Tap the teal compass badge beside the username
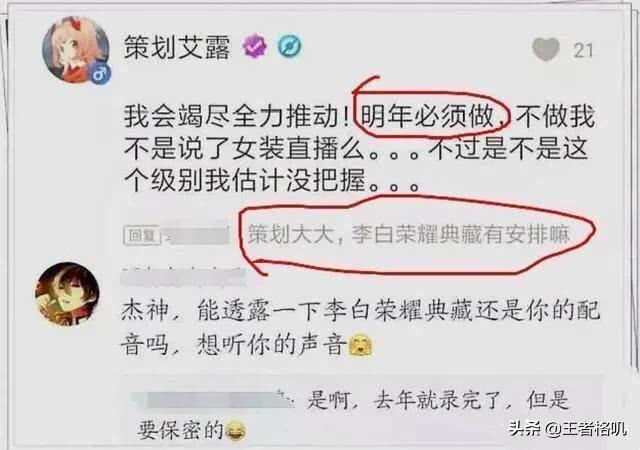The height and width of the screenshot is (450, 640). coord(290,45)
